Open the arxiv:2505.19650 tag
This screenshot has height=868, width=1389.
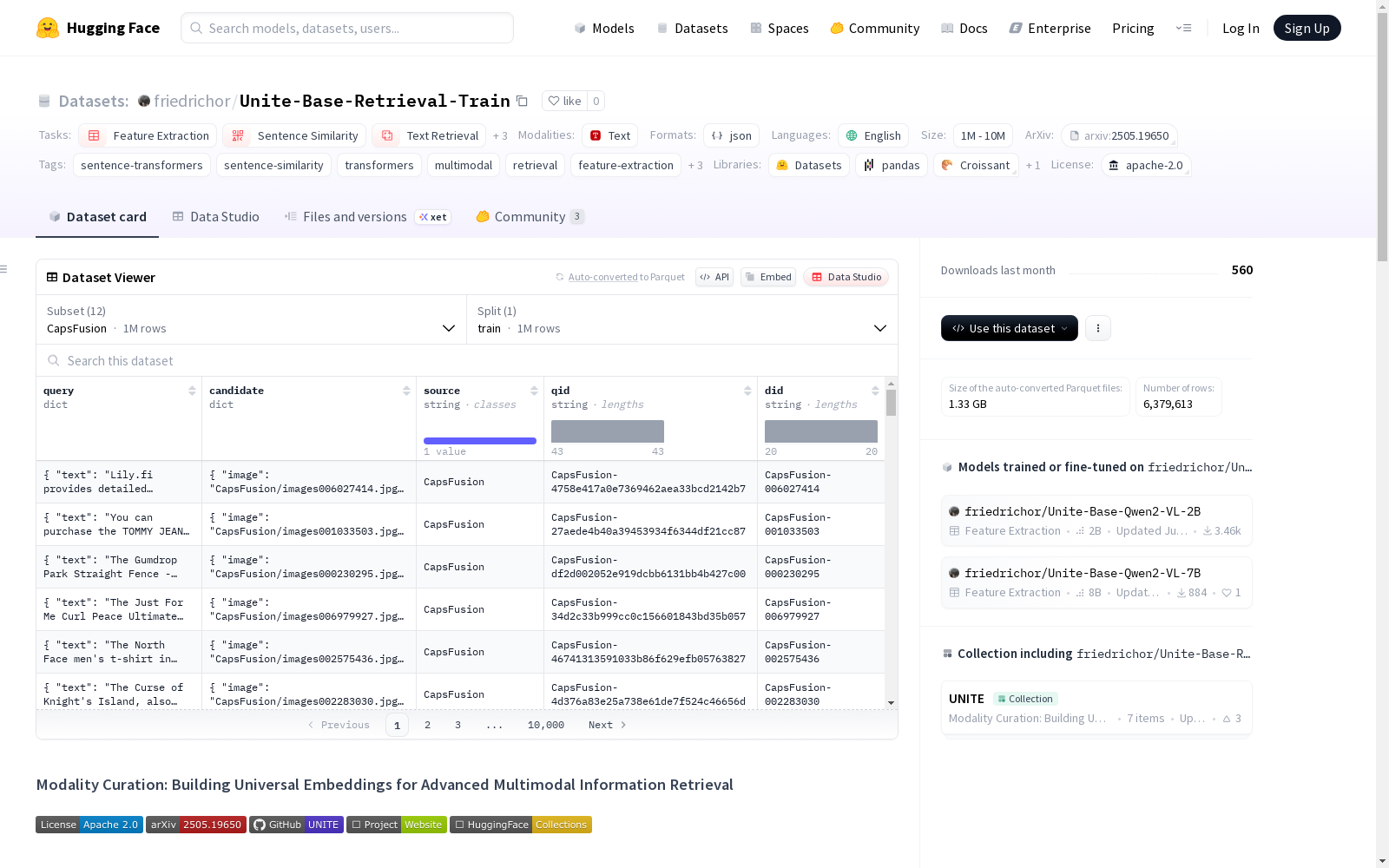(x=1119, y=135)
